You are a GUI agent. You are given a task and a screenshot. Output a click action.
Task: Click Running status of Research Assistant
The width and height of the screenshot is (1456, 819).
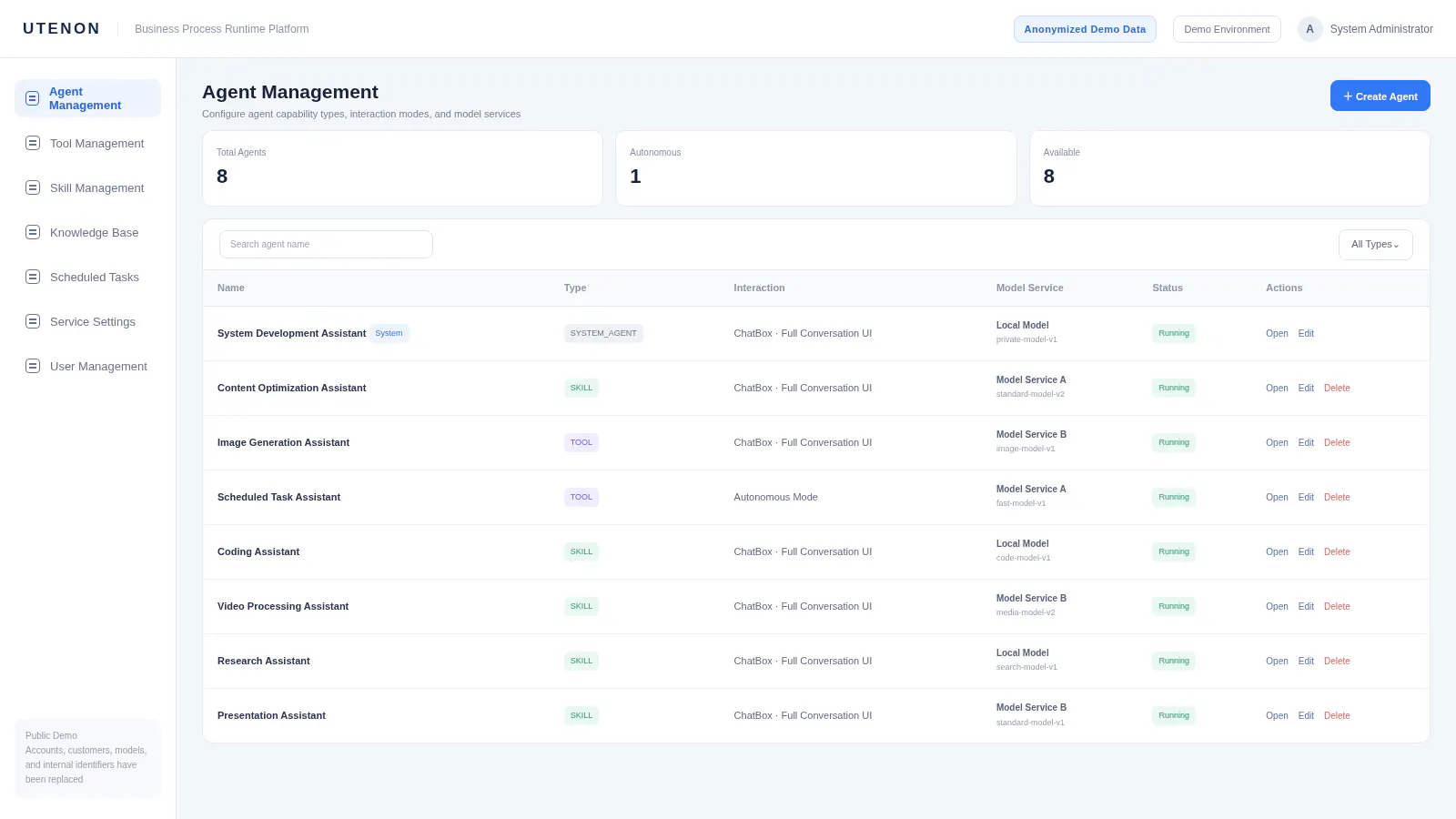(1174, 661)
